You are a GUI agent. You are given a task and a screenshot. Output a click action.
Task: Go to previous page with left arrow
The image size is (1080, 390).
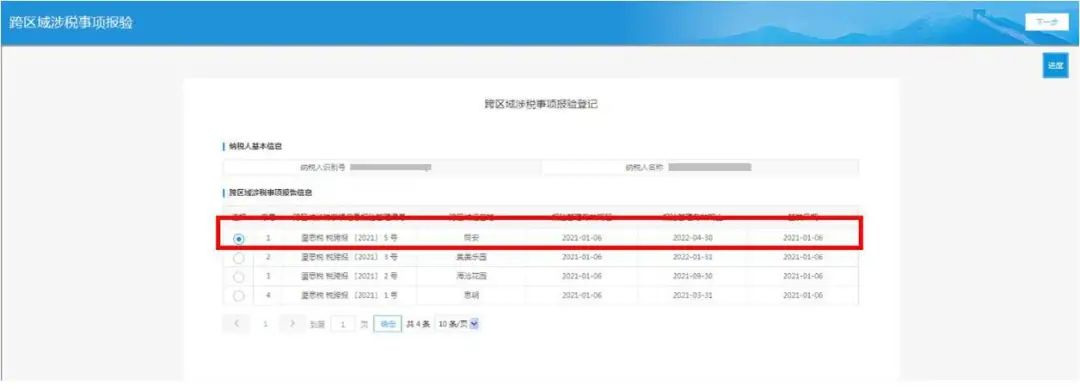(236, 324)
